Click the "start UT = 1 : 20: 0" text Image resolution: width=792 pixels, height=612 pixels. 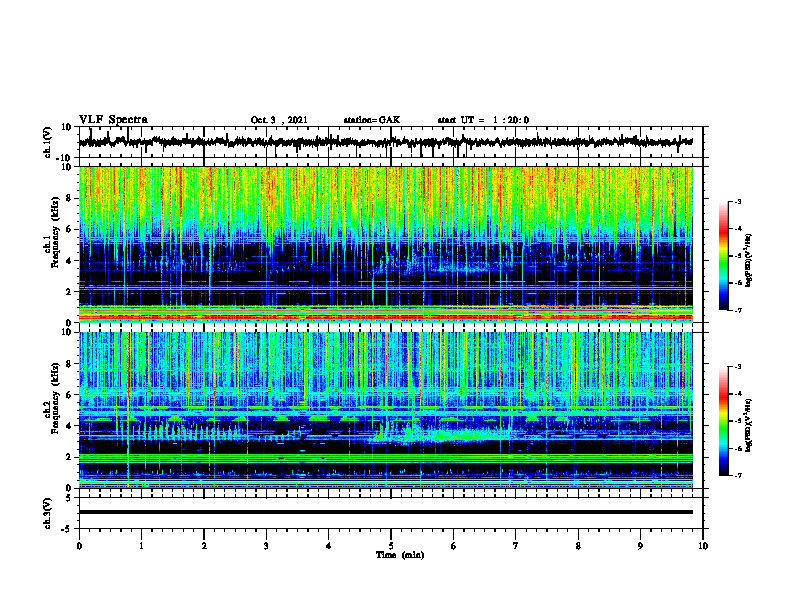[x=483, y=120]
